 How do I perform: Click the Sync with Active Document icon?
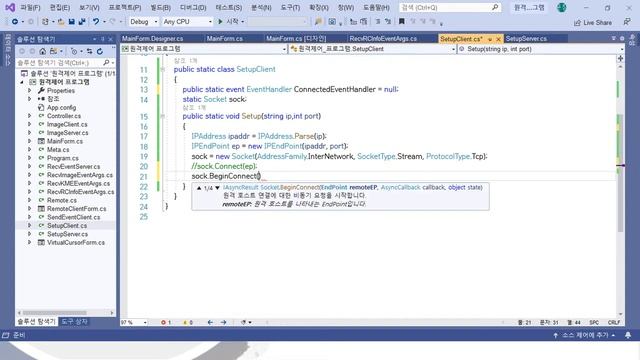[89, 51]
